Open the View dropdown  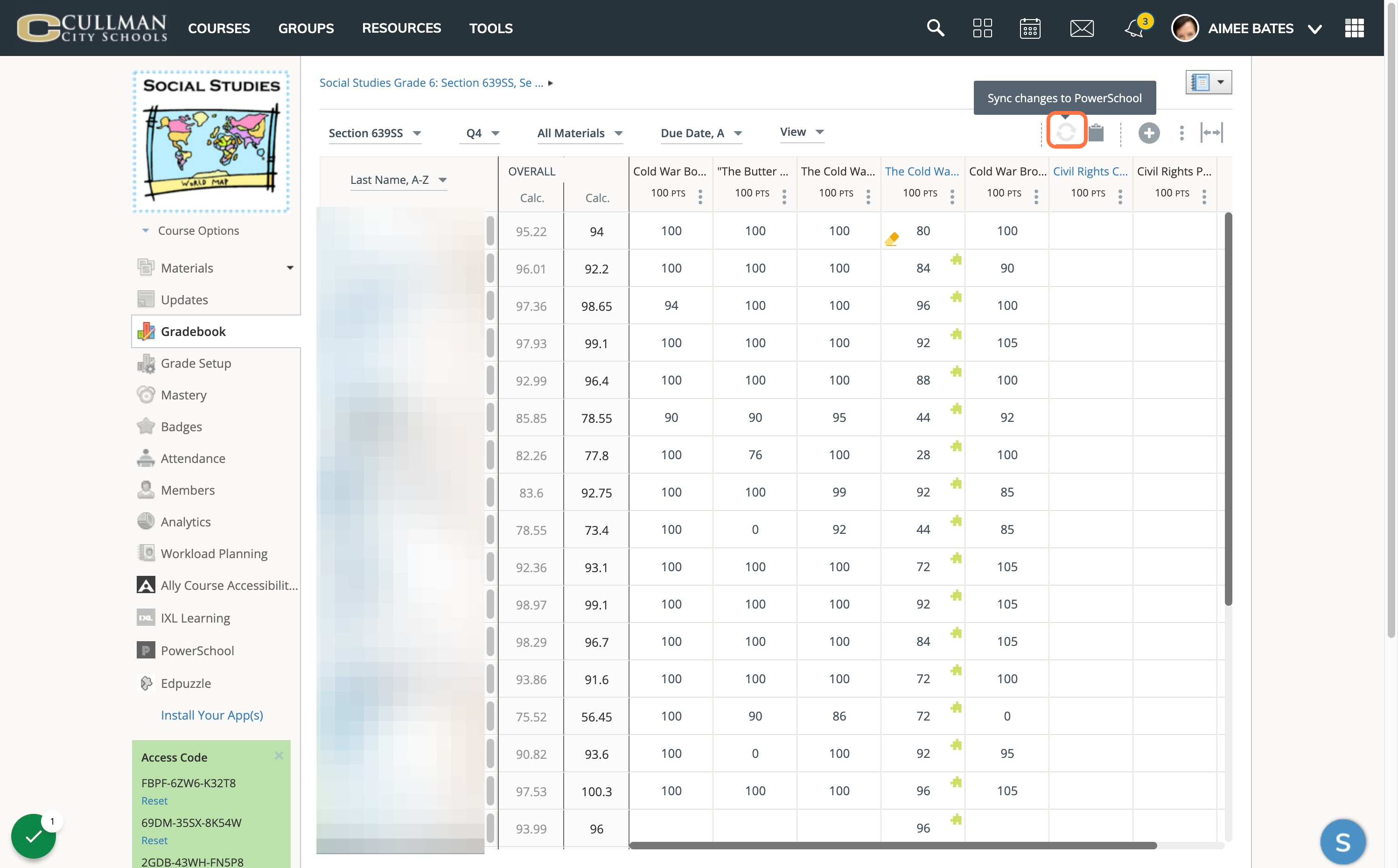pyautogui.click(x=802, y=132)
